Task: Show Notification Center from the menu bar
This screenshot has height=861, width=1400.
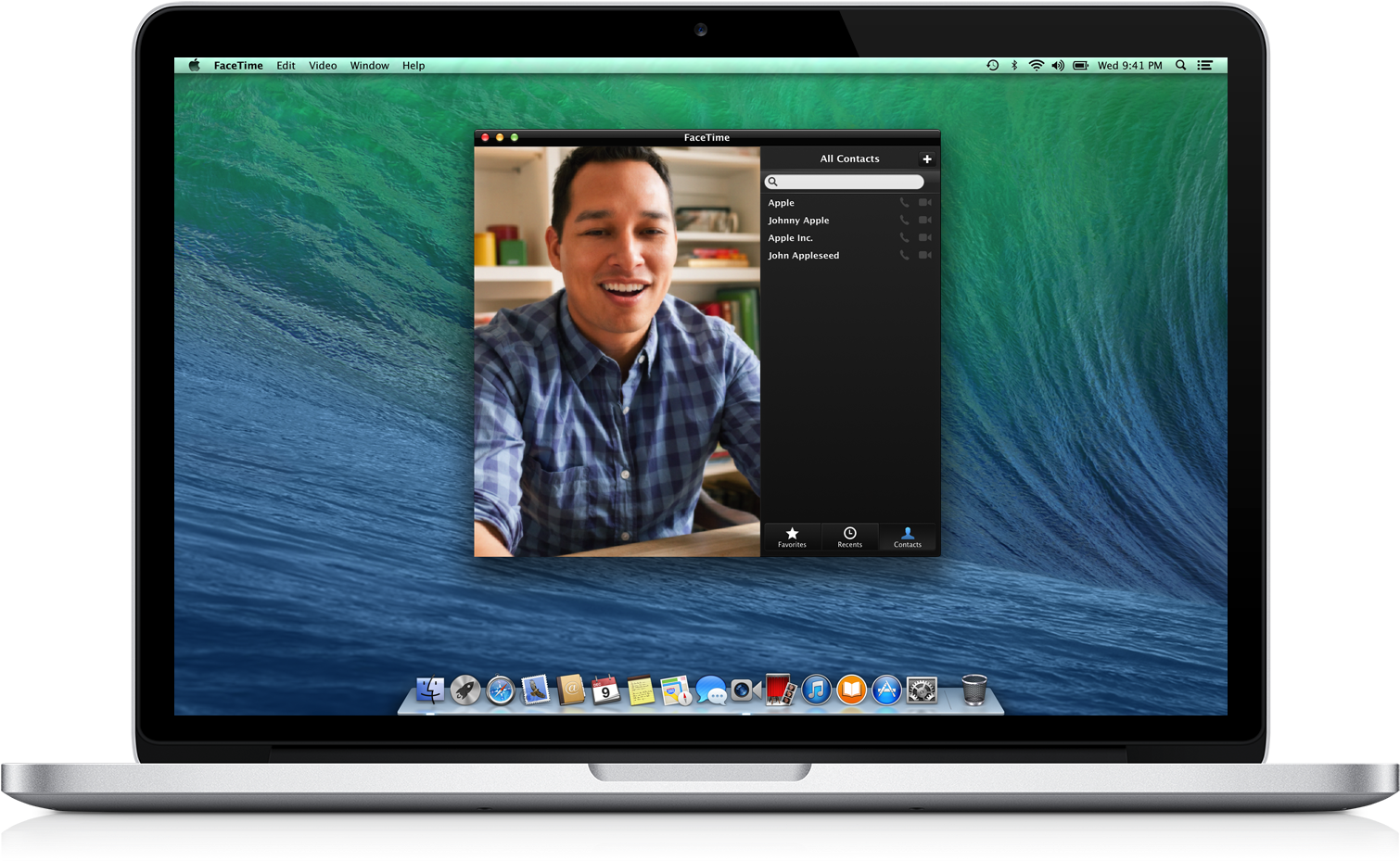Action: tap(1204, 66)
